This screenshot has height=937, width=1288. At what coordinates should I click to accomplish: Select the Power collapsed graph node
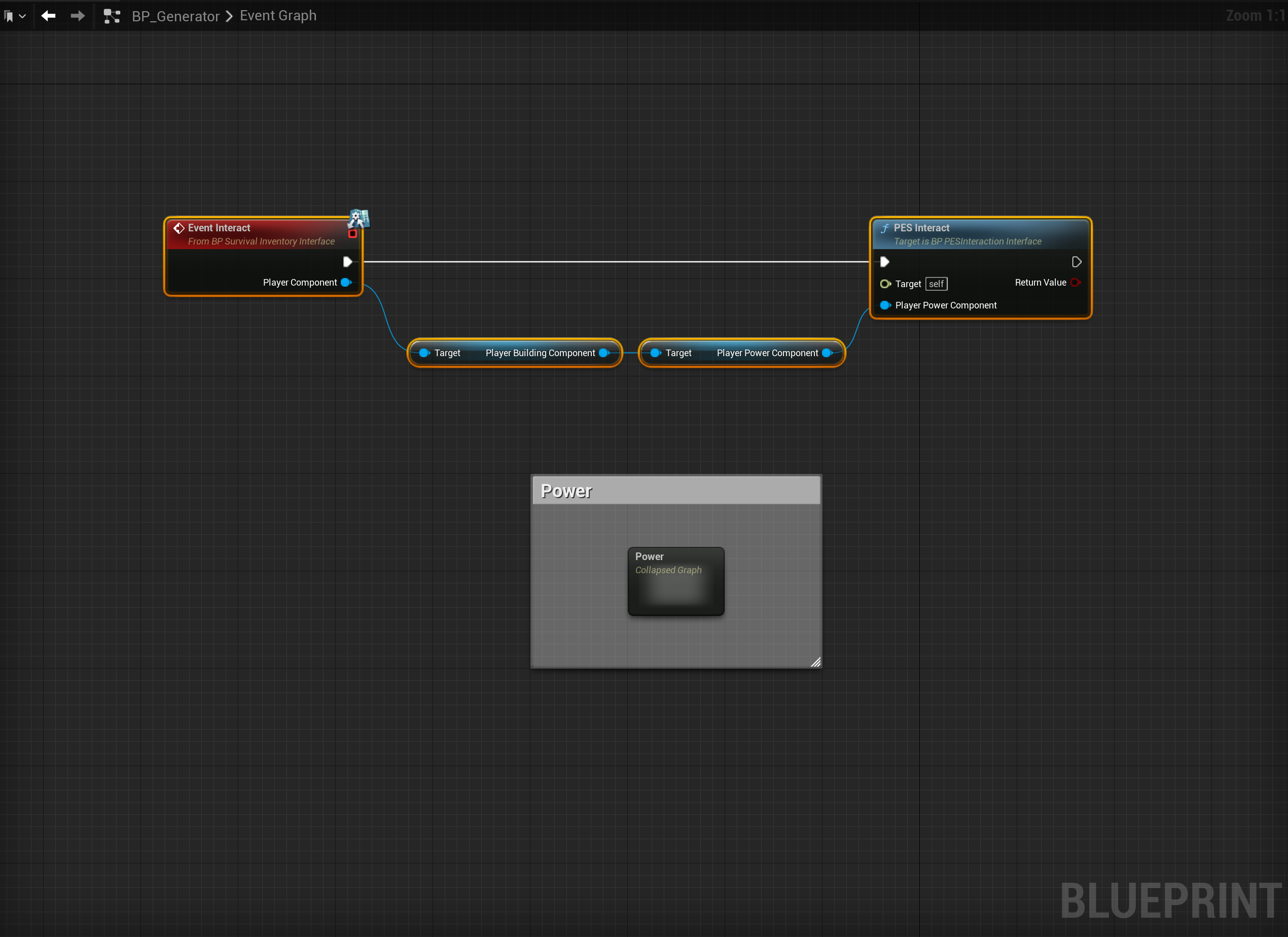tap(675, 581)
